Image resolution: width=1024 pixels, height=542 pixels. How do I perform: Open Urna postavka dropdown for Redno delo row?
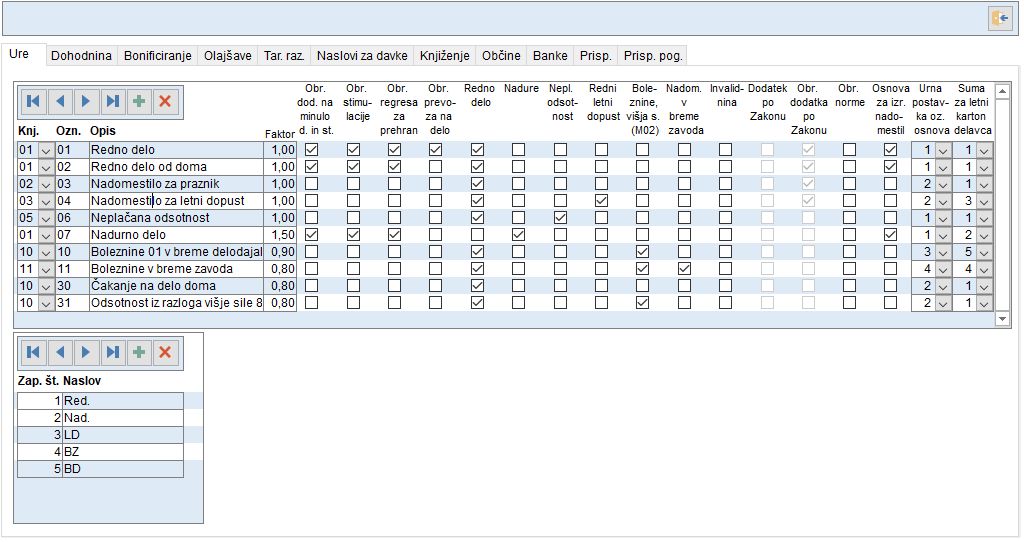tap(943, 150)
